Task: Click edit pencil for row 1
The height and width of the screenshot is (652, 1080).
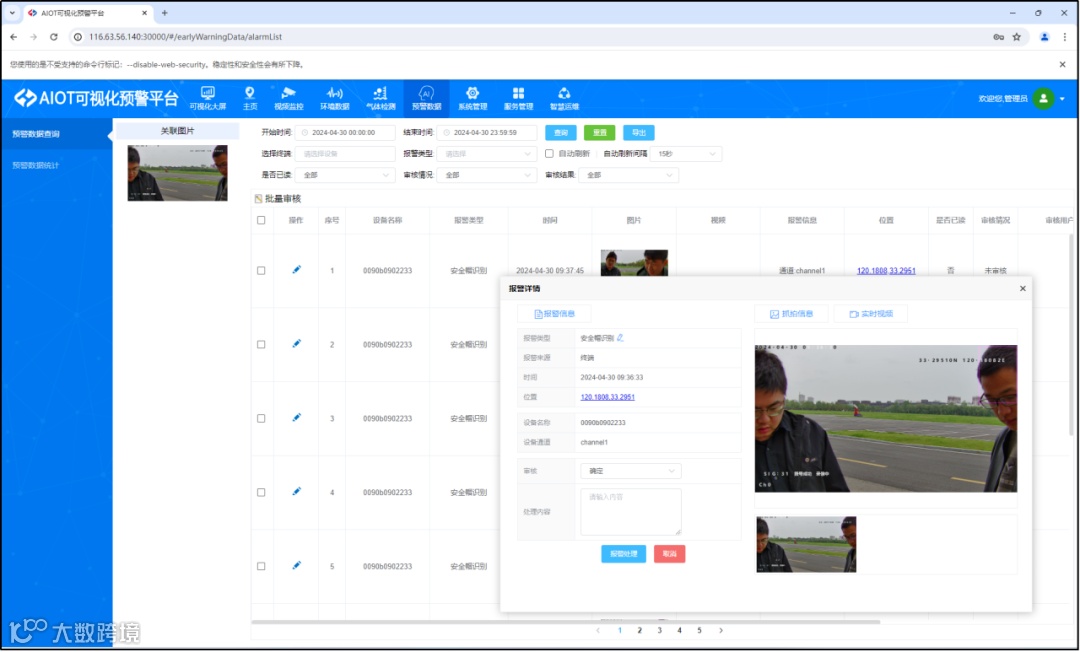Action: (x=296, y=270)
